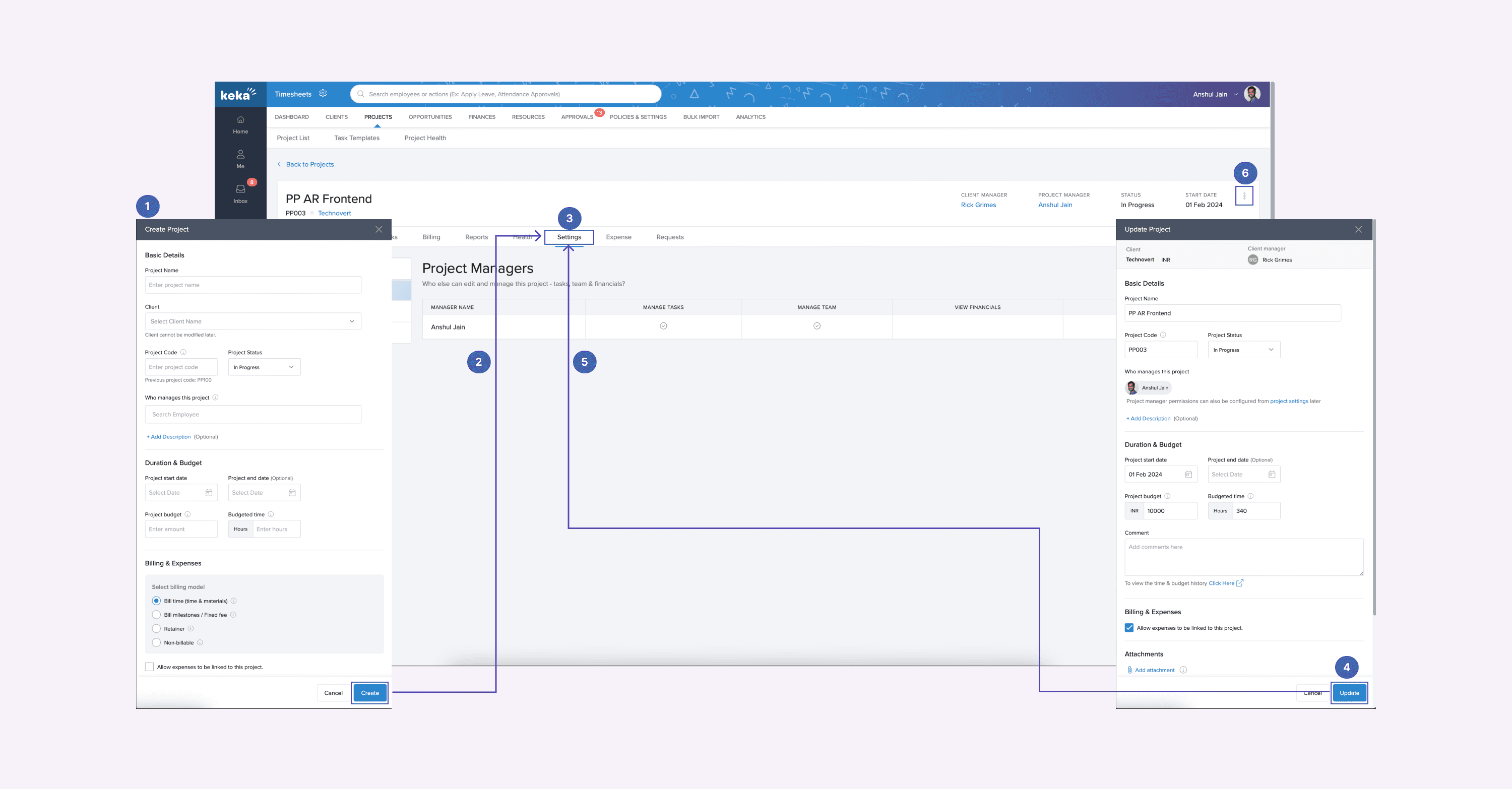Select Non-billable billing model radio
The width and height of the screenshot is (1512, 789).
point(156,643)
